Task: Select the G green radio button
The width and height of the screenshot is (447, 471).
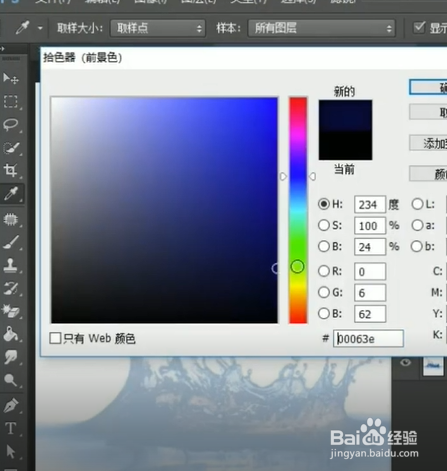Action: pos(324,292)
